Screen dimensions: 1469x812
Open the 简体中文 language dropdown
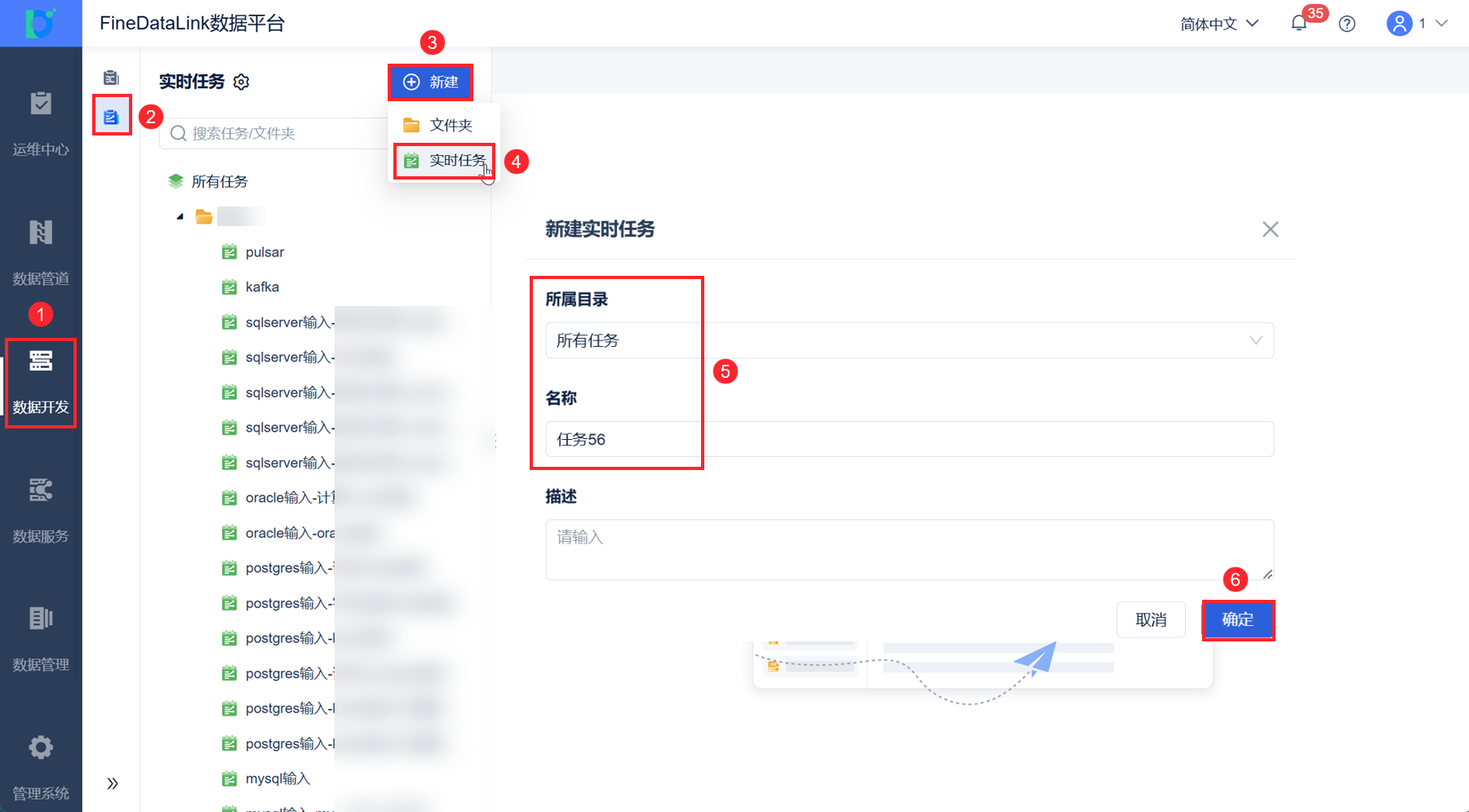coord(1219,24)
